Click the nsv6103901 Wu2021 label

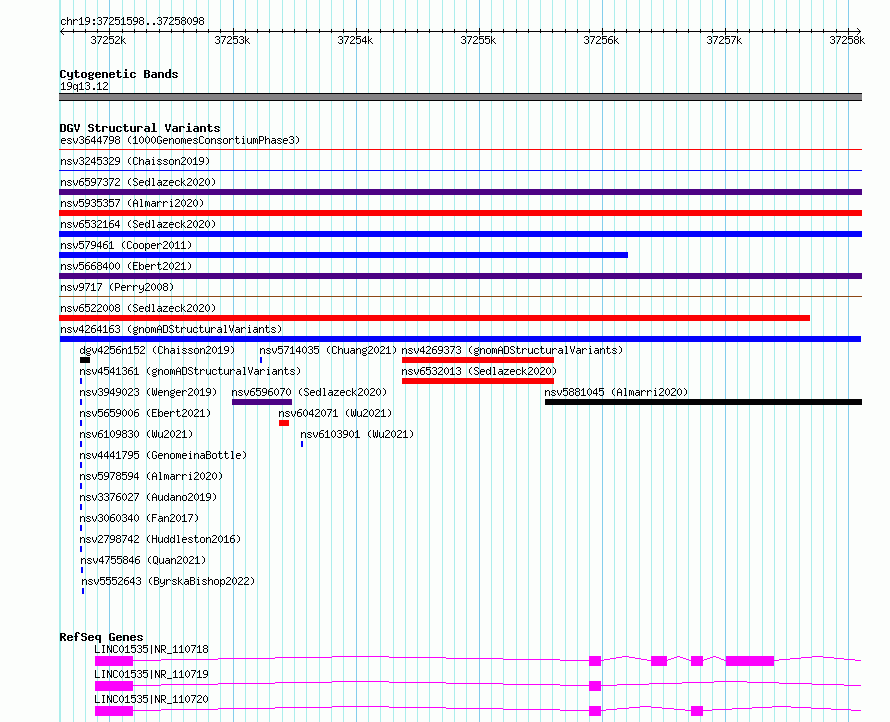(x=357, y=434)
